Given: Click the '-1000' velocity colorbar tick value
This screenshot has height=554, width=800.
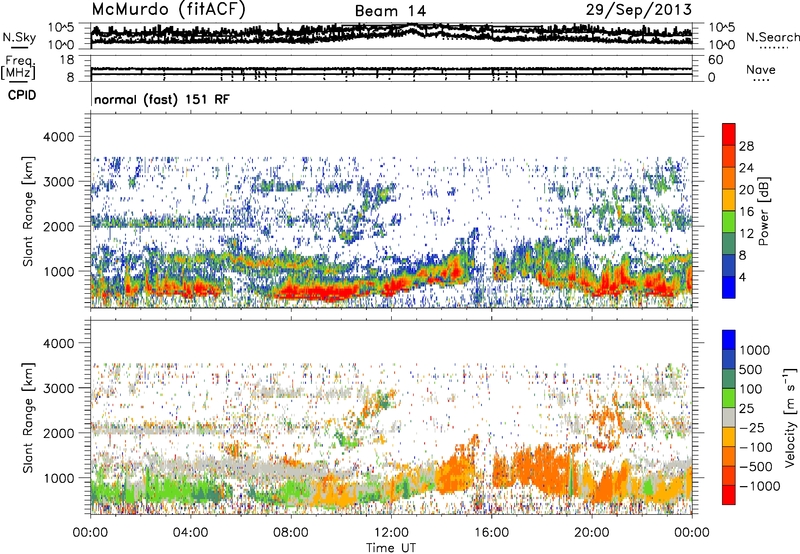Looking at the screenshot, I should point(760,486).
